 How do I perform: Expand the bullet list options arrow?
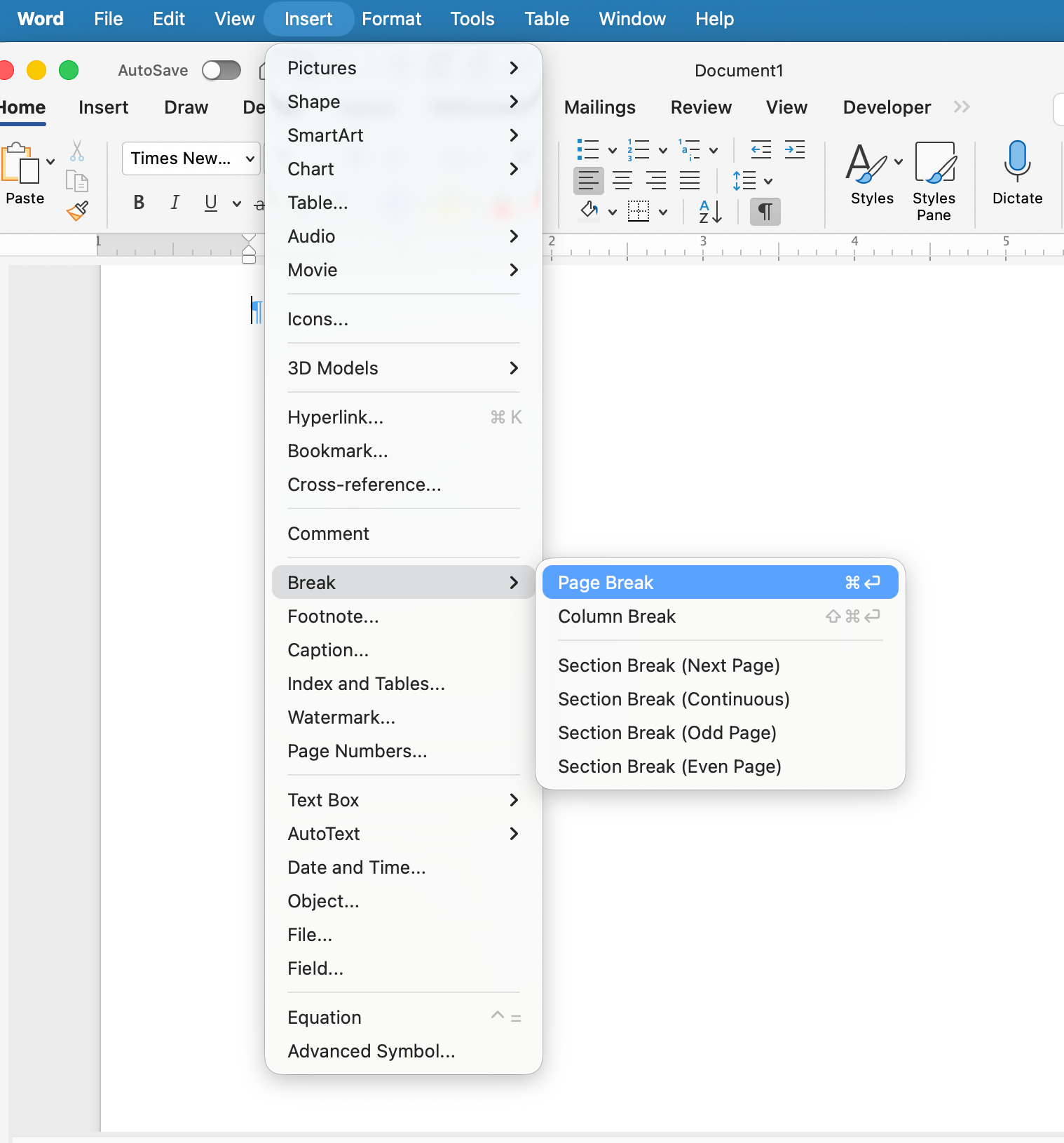click(612, 150)
